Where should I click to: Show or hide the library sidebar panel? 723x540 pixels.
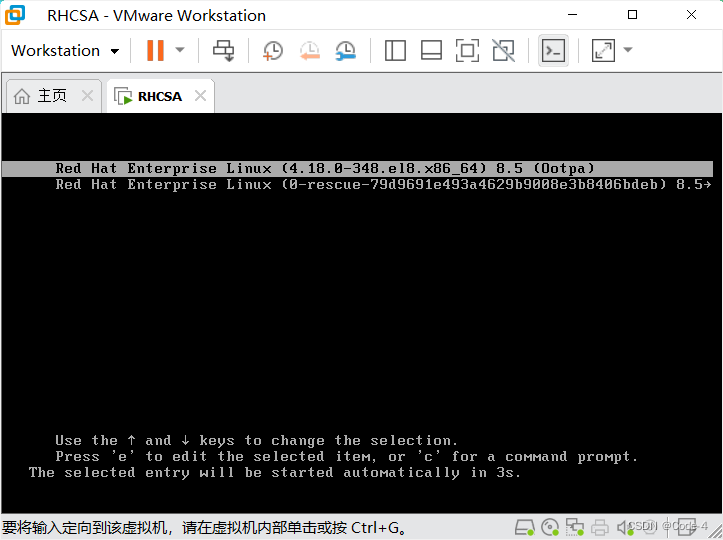click(x=395, y=50)
